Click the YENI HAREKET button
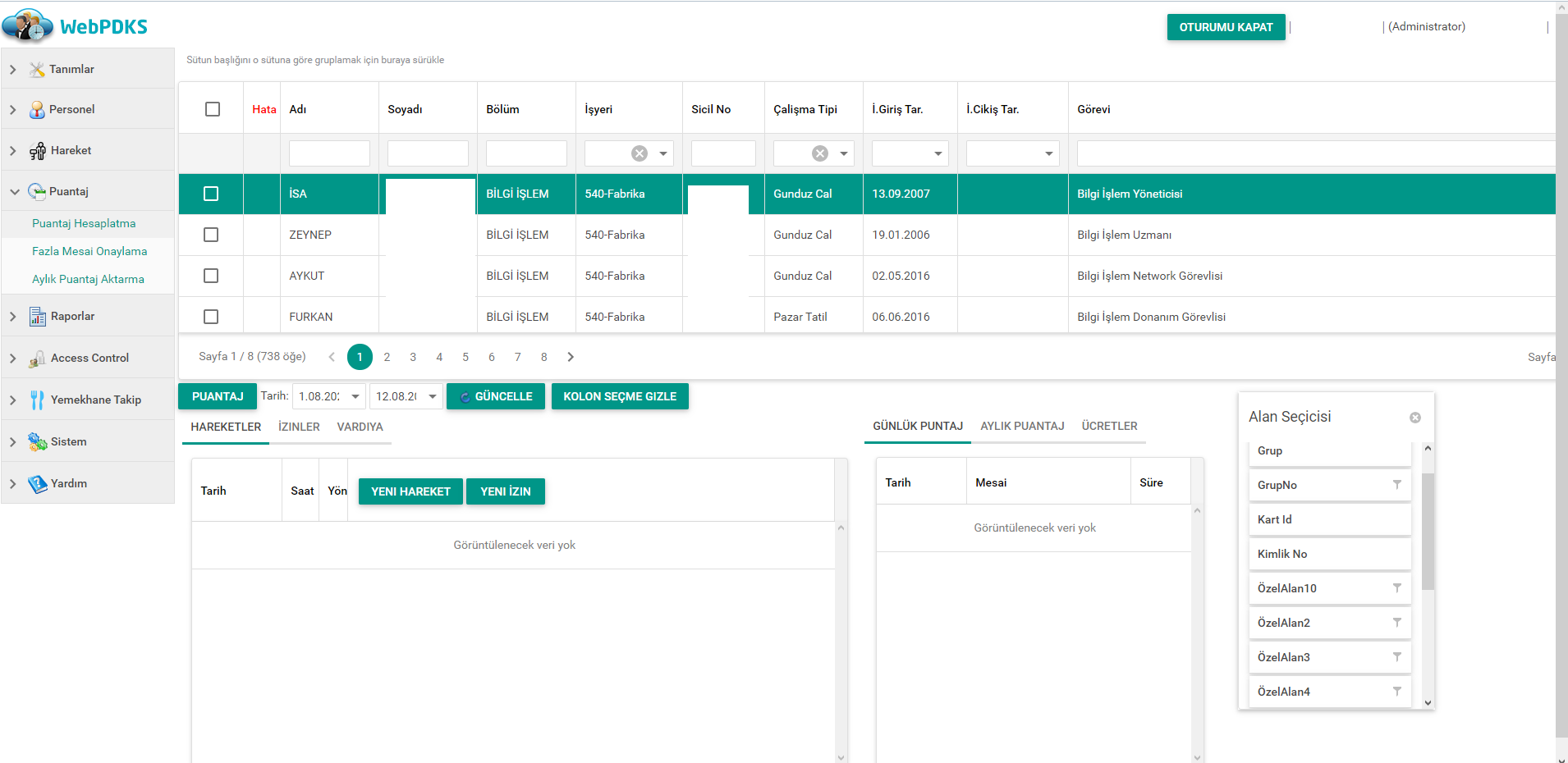1568x763 pixels. pyautogui.click(x=410, y=491)
